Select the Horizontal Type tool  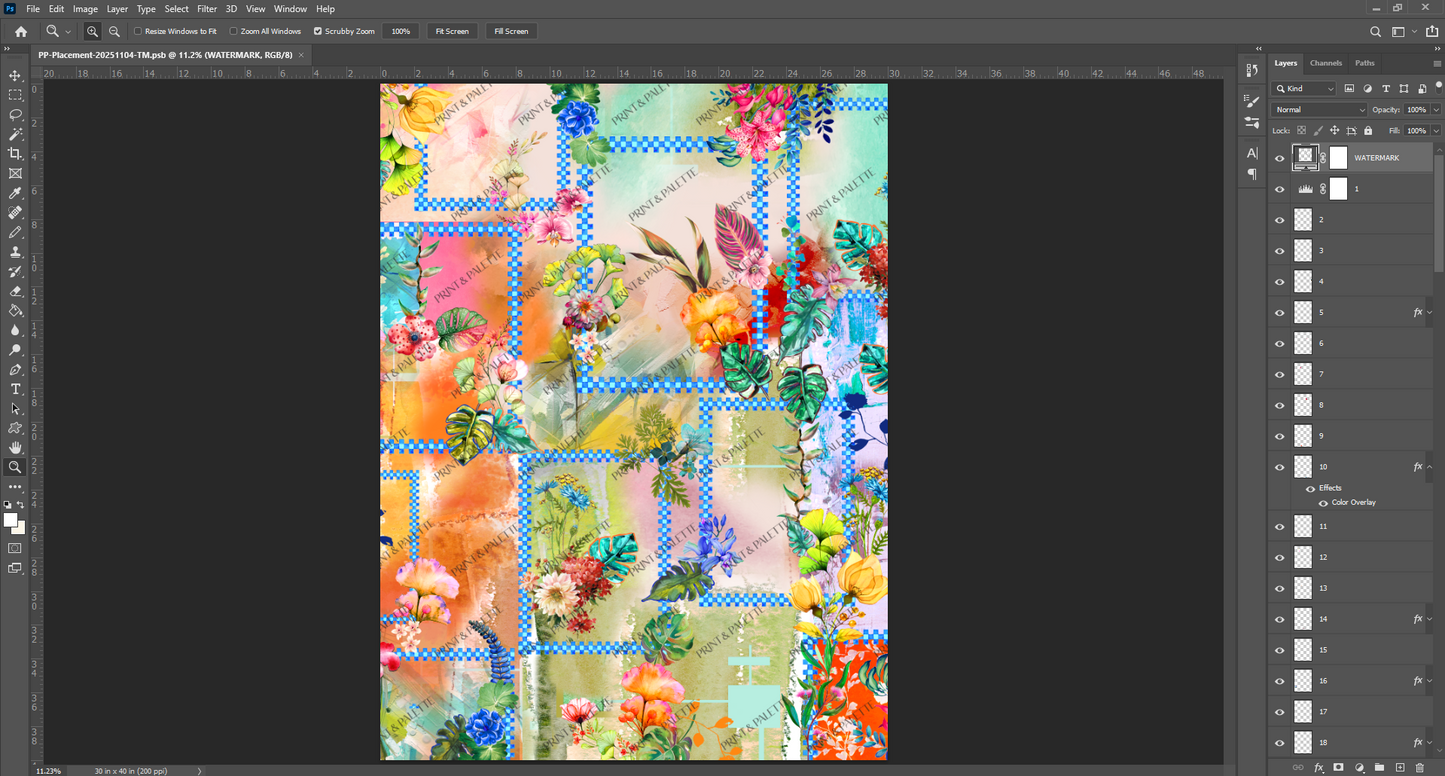coord(15,389)
